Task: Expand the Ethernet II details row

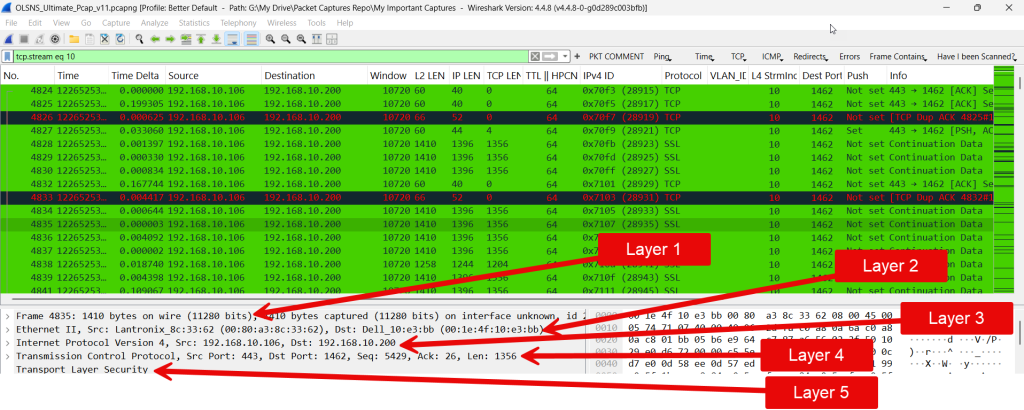Action: [x=8, y=328]
